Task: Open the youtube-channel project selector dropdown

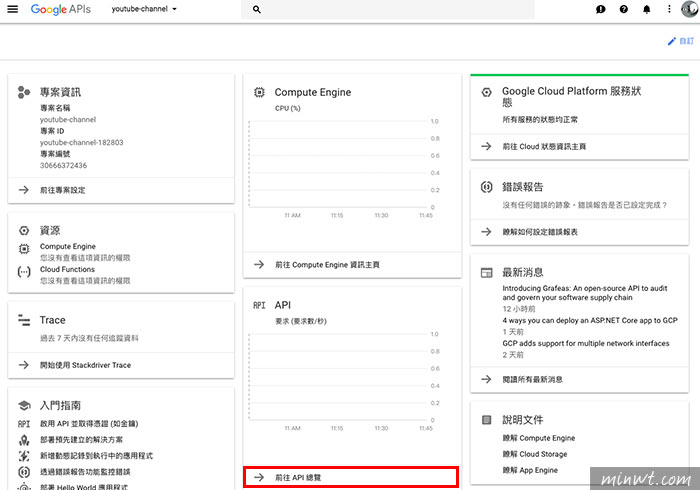Action: click(x=144, y=9)
